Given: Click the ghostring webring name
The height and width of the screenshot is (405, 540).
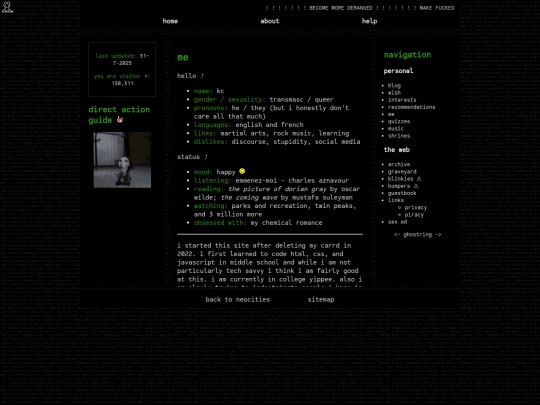Looking at the screenshot, I should tap(417, 235).
